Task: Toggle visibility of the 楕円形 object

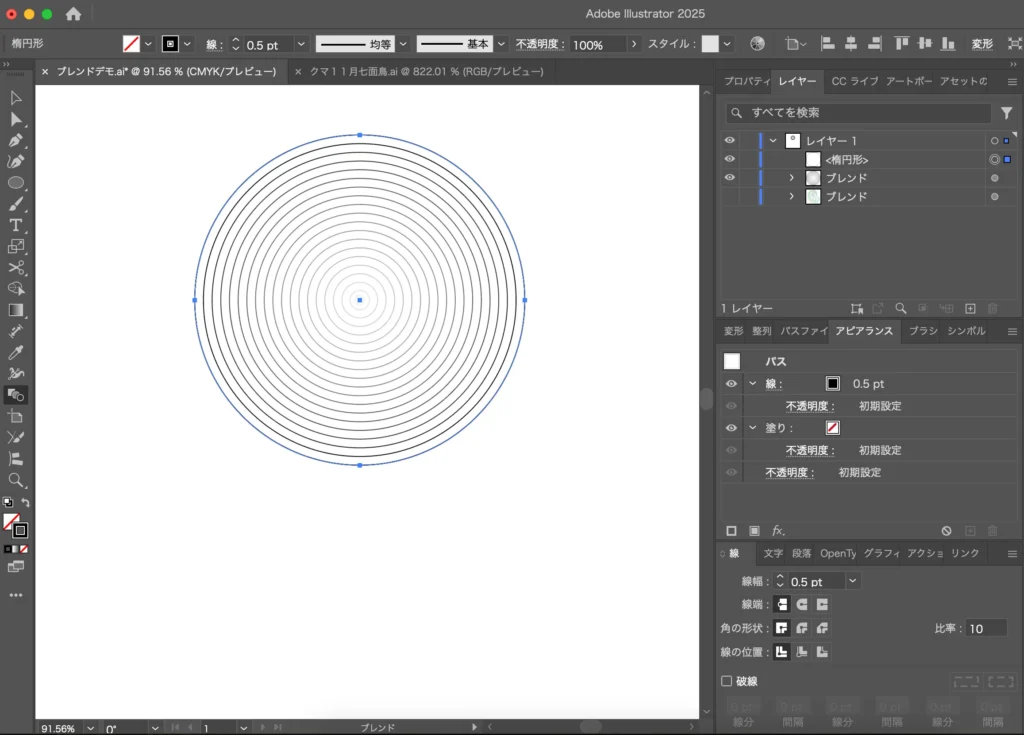Action: point(729,159)
